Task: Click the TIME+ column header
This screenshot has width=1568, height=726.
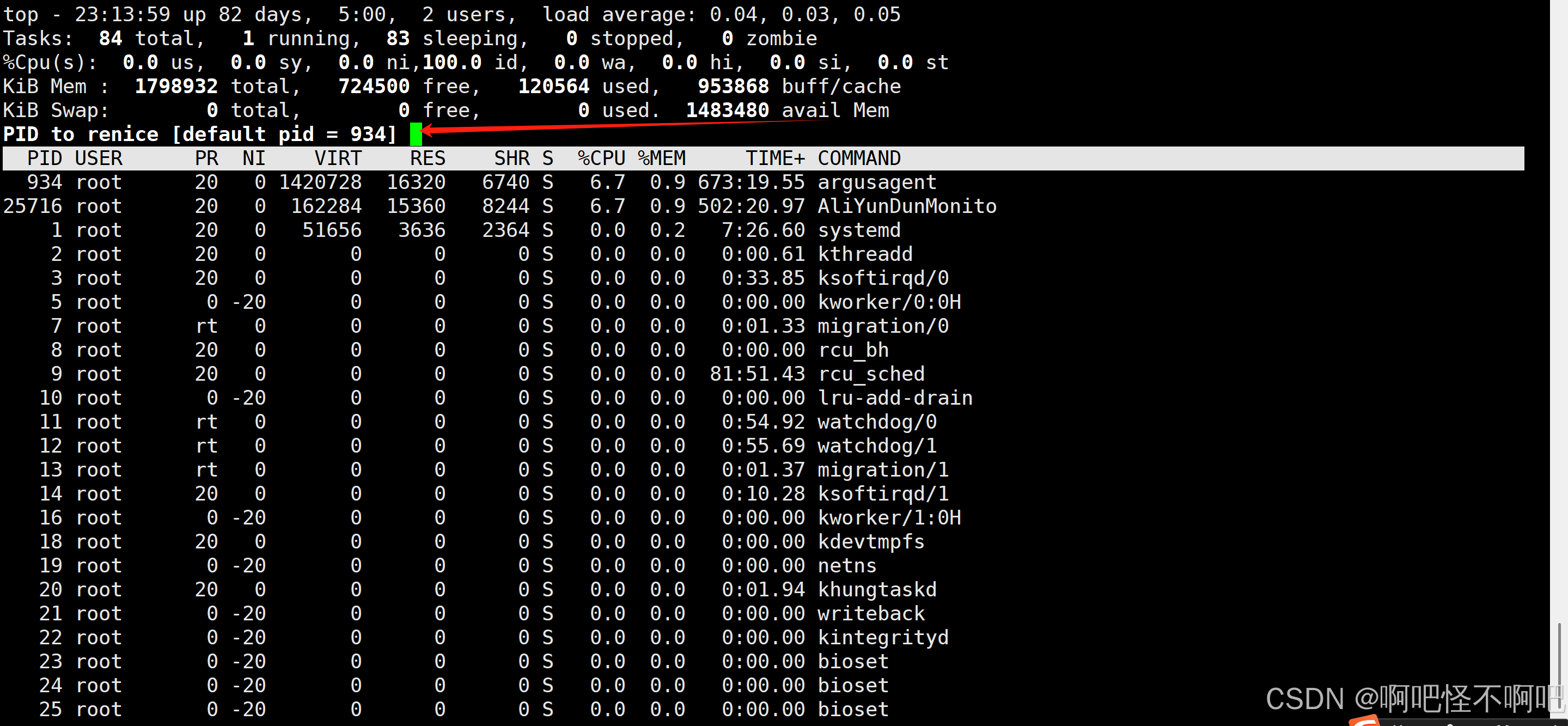Action: pos(775,158)
